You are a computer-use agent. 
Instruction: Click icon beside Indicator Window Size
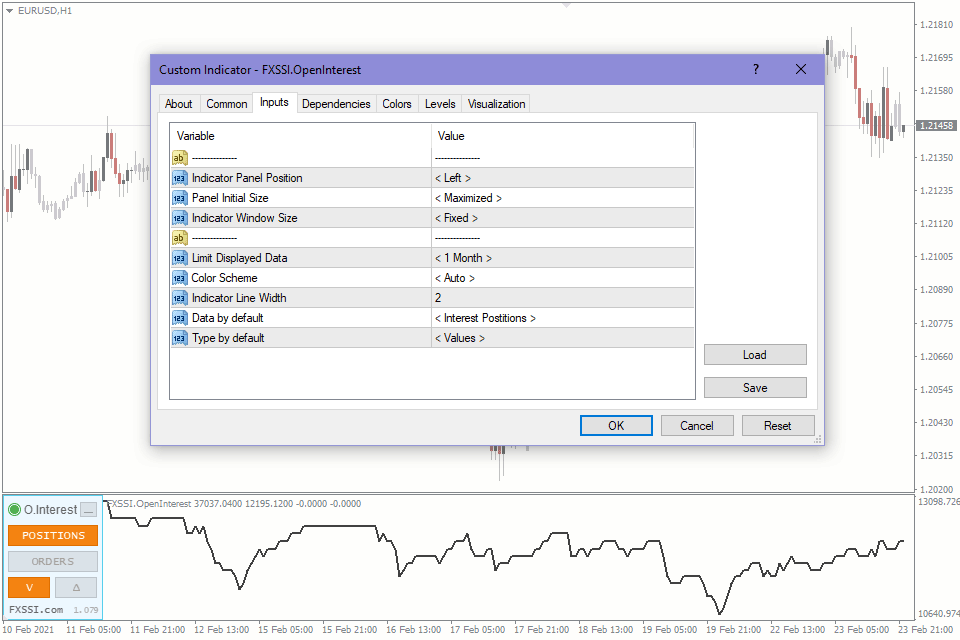tap(179, 218)
